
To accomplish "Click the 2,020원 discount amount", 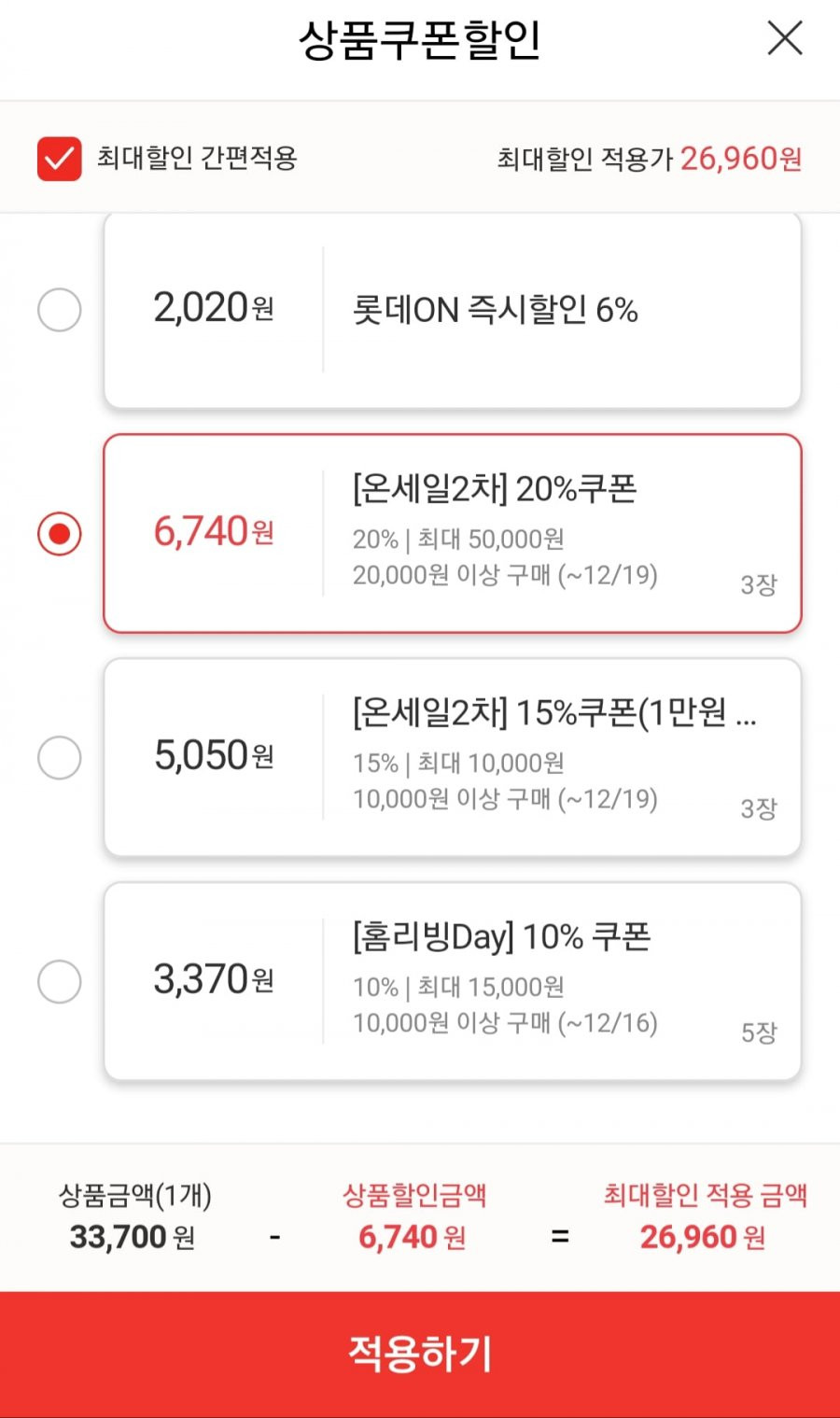I will [214, 308].
